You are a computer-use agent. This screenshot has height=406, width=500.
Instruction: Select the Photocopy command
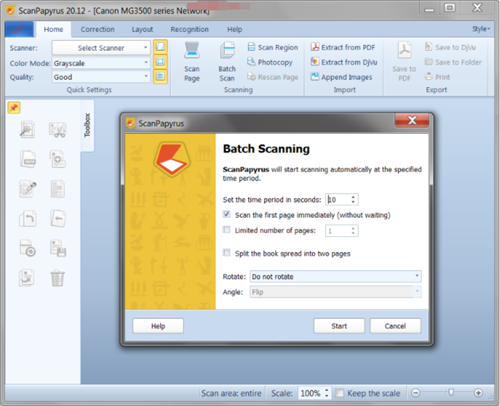(270, 62)
